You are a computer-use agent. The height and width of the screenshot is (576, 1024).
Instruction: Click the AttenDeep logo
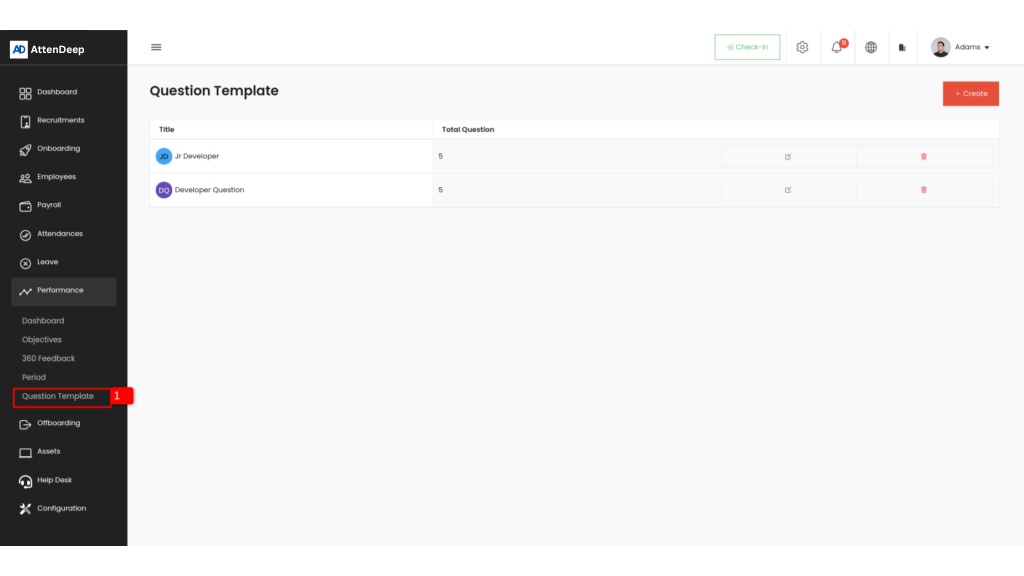[48, 49]
